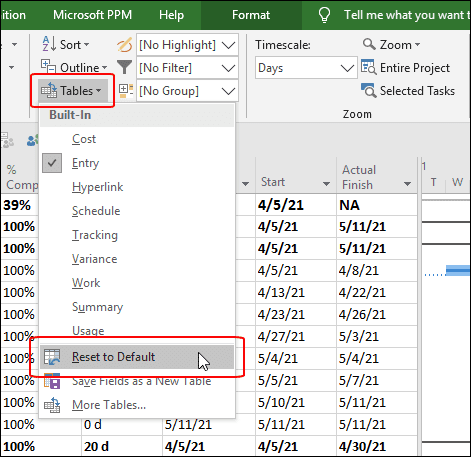Click the lightbulb Tell Me icon
471x457 pixels.
tap(324, 15)
